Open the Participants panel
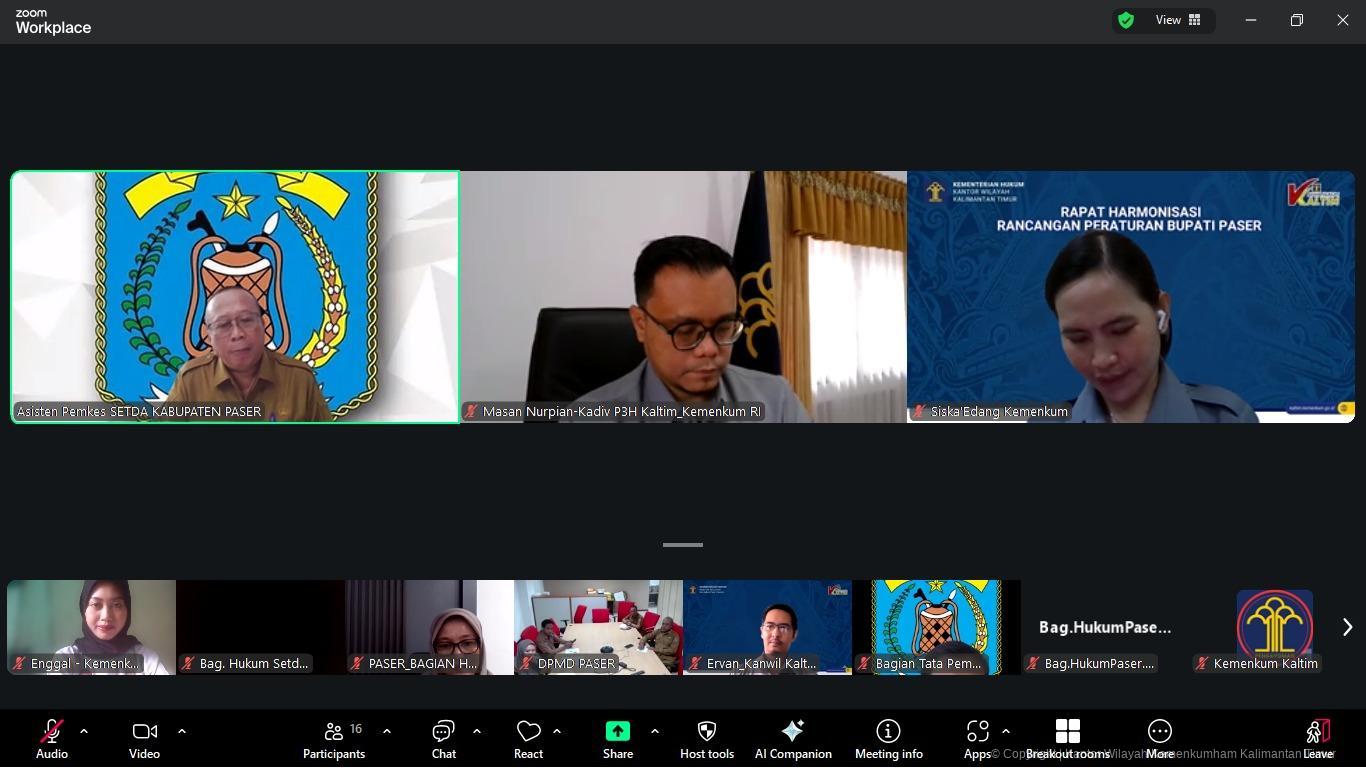This screenshot has height=768, width=1366. click(x=334, y=738)
